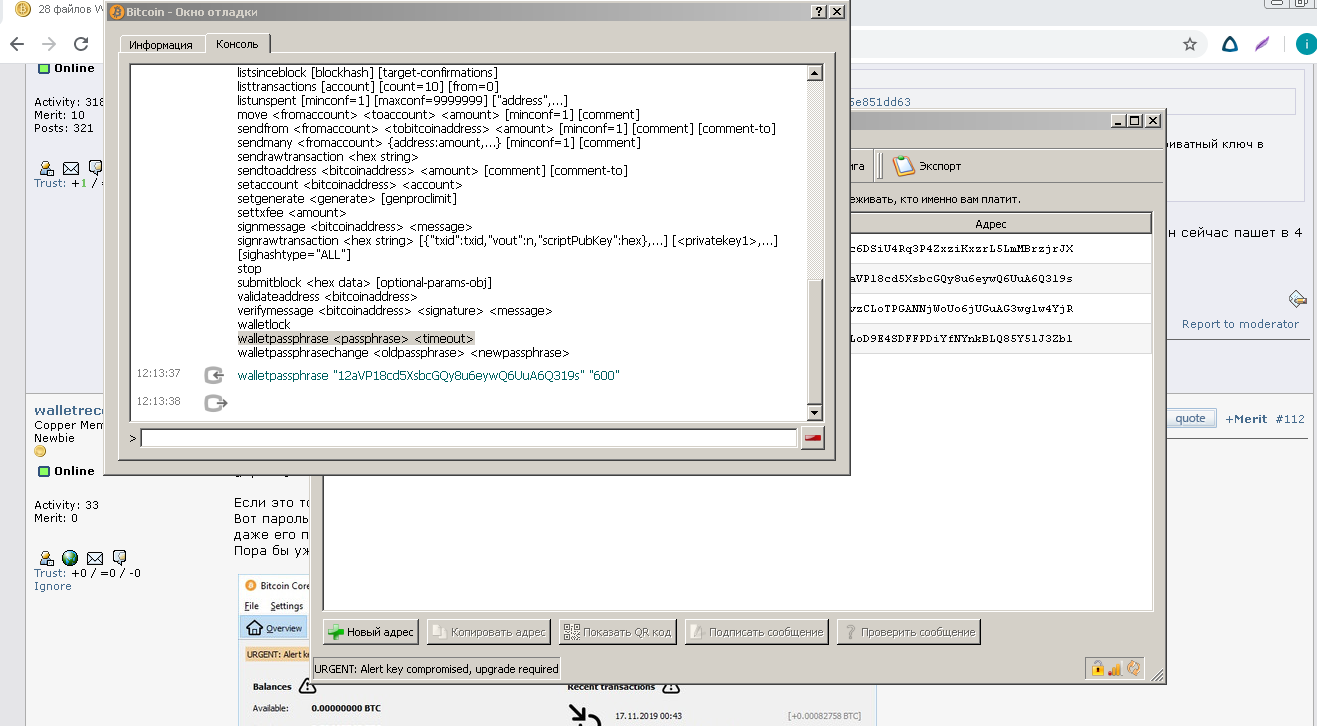Click the blue triangle extension icon

pyautogui.click(x=1231, y=44)
